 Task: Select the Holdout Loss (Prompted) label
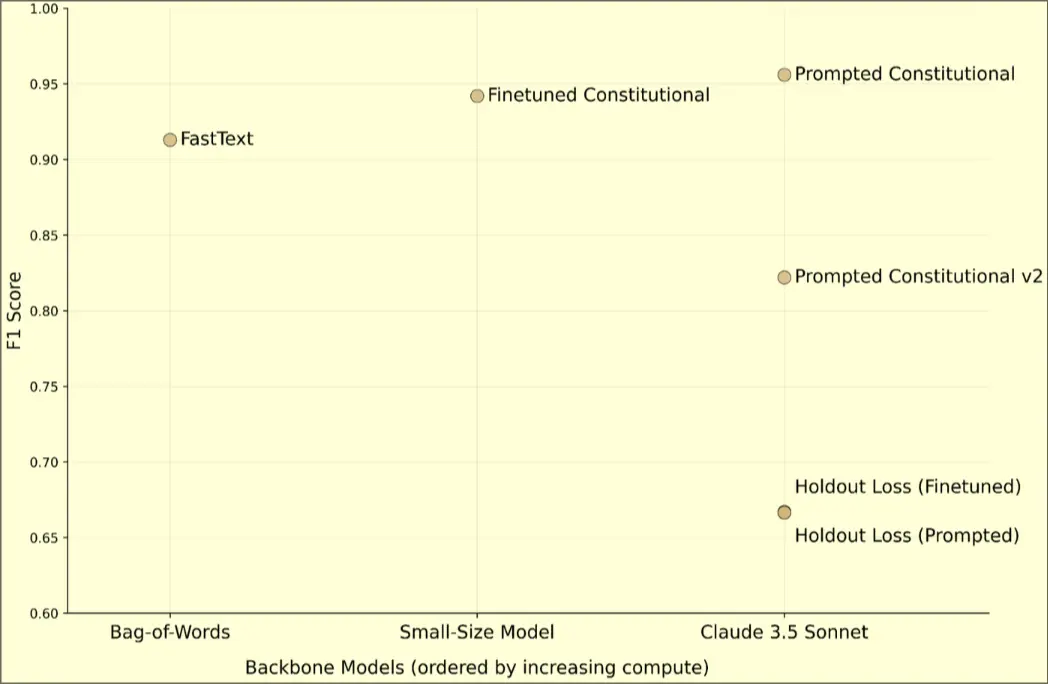click(907, 536)
